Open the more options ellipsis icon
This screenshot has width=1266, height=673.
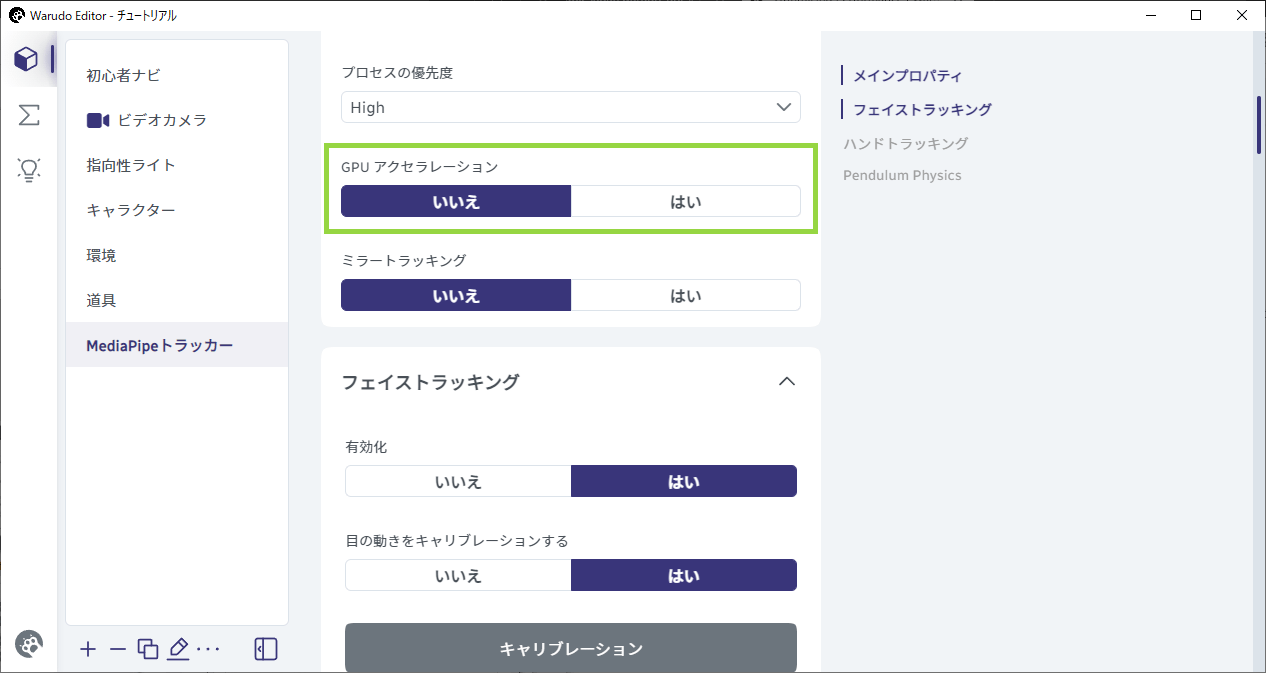[207, 649]
